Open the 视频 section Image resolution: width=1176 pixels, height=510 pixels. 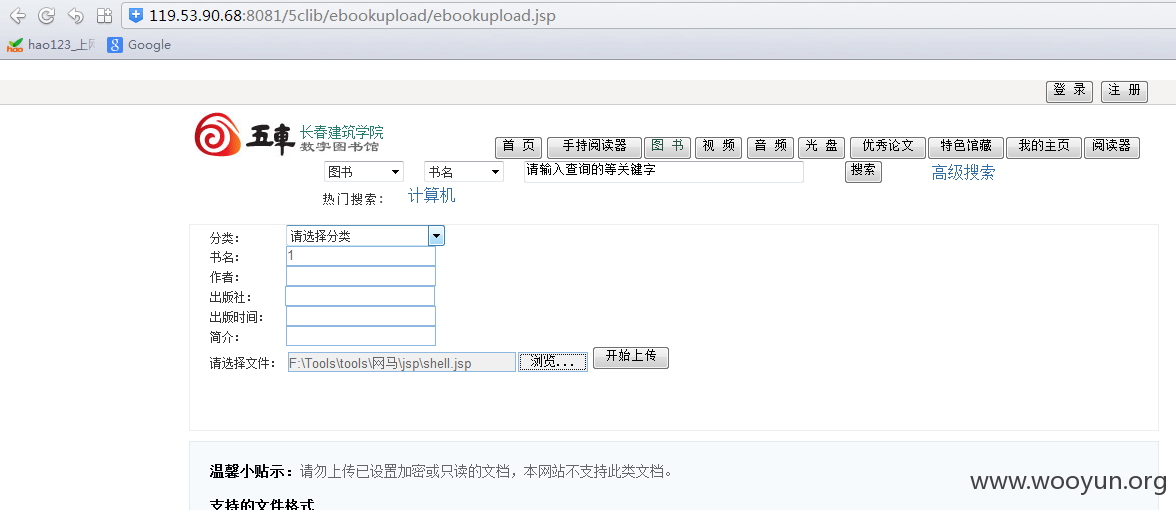pyautogui.click(x=718, y=147)
